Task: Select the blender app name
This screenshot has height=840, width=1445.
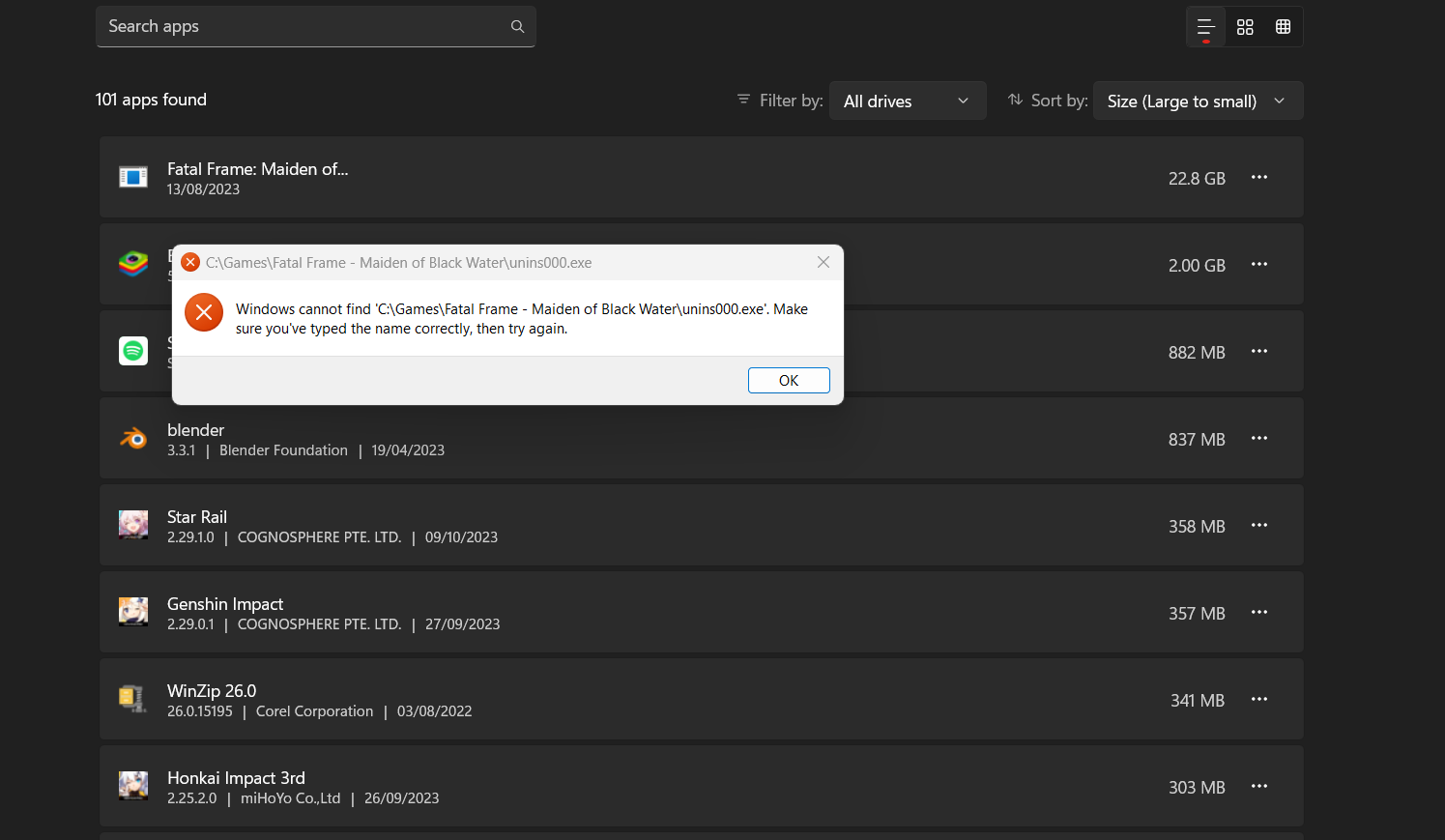Action: point(195,430)
